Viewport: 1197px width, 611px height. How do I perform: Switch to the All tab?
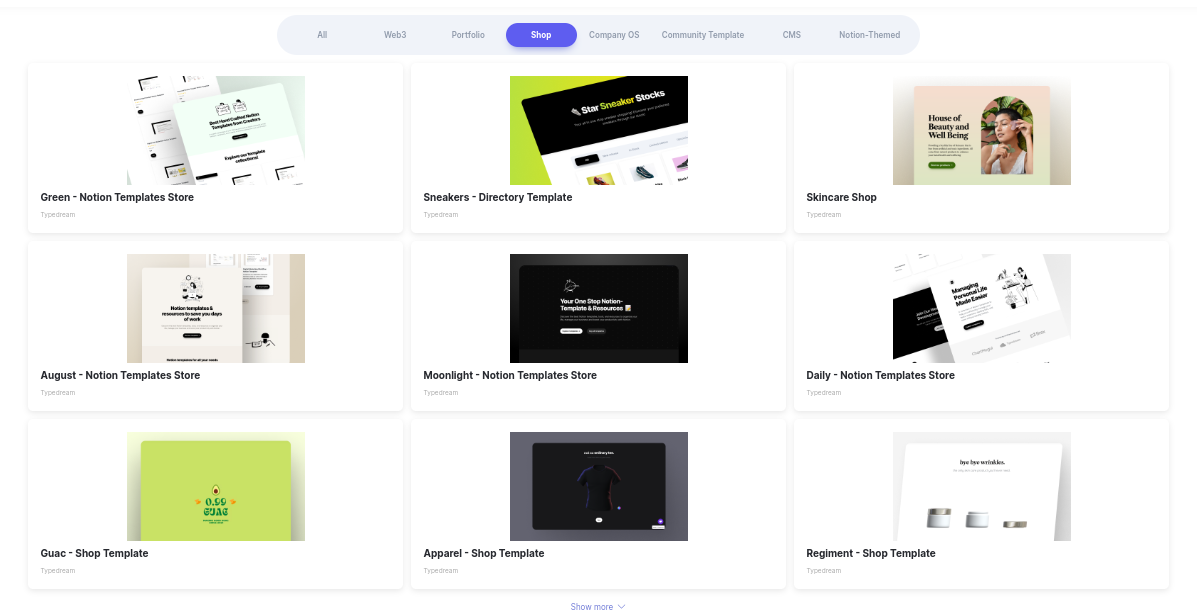coord(322,35)
